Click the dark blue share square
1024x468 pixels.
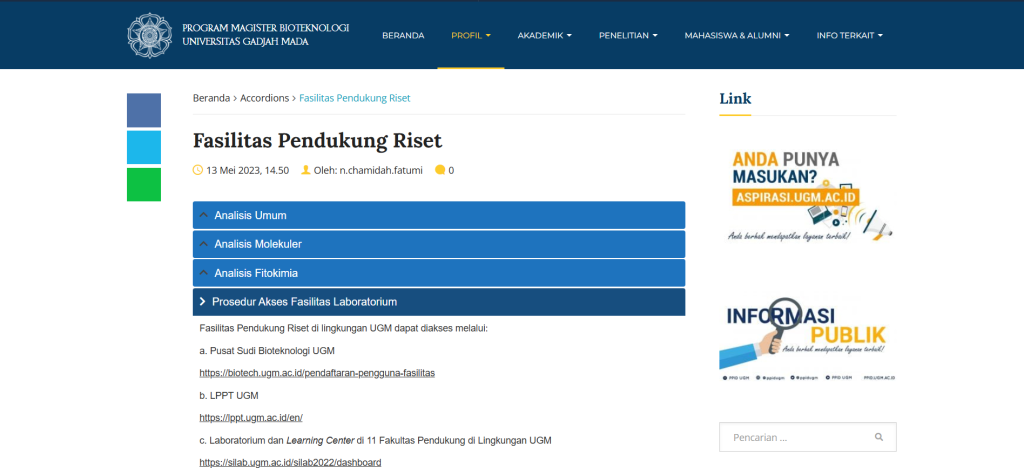143,110
